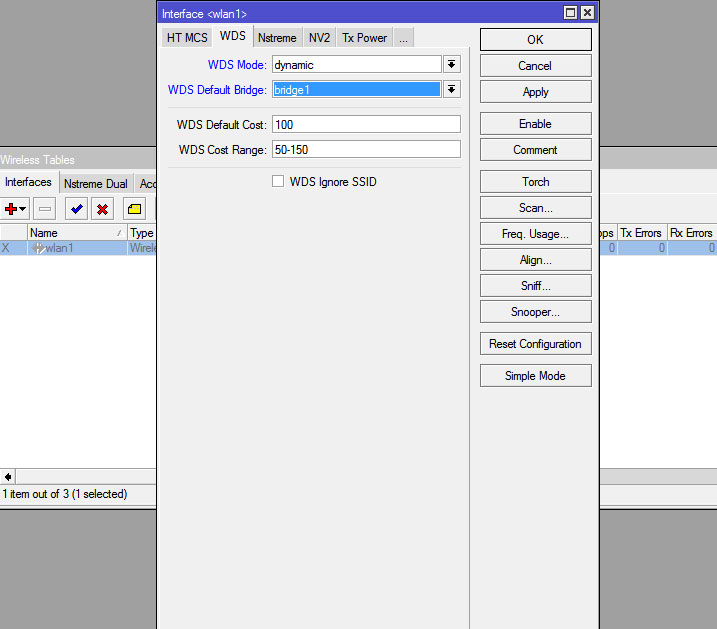Expand the WDS Default Bridge dropdown

point(452,90)
